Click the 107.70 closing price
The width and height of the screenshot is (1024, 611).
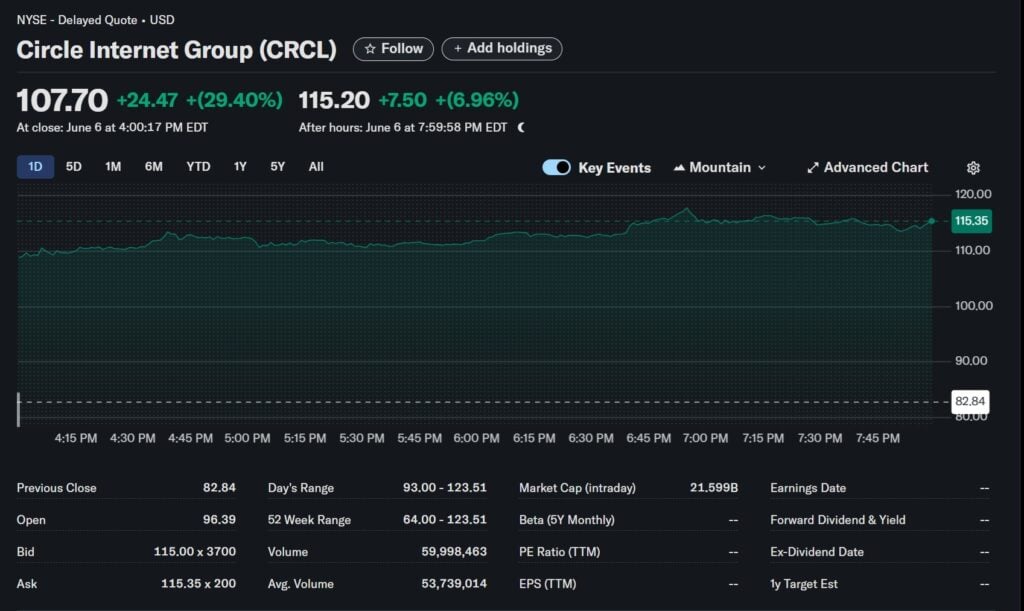pyautogui.click(x=62, y=101)
